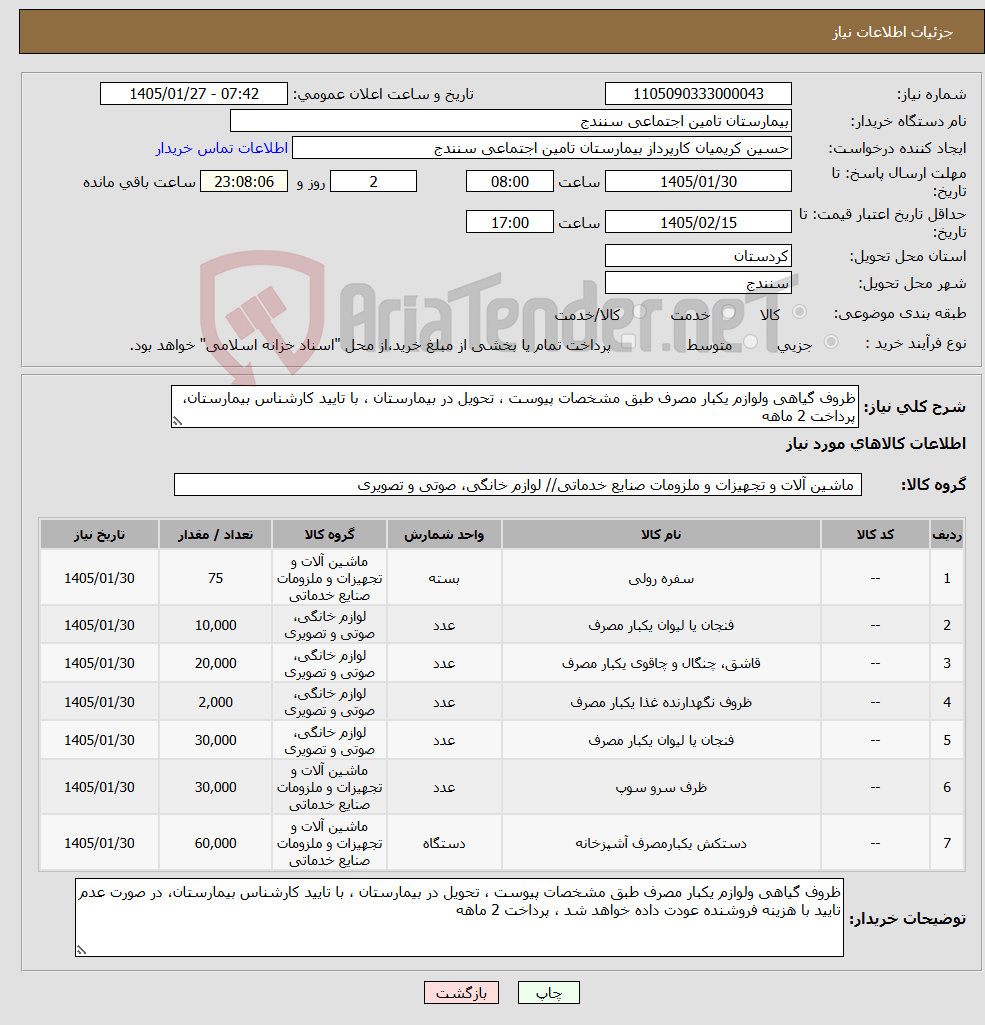
Task: Click the resize handle of the description text area
Action: [x=177, y=422]
